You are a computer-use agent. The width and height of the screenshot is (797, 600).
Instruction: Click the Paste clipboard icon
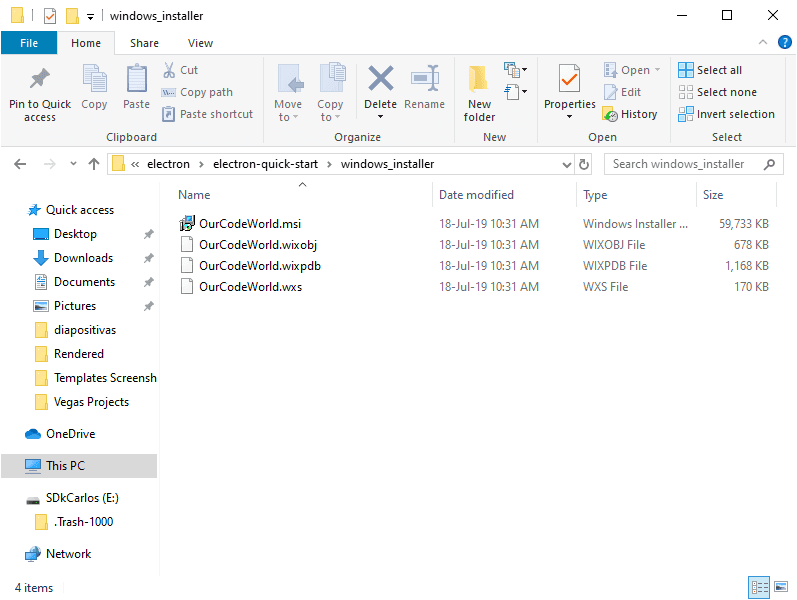pos(137,78)
